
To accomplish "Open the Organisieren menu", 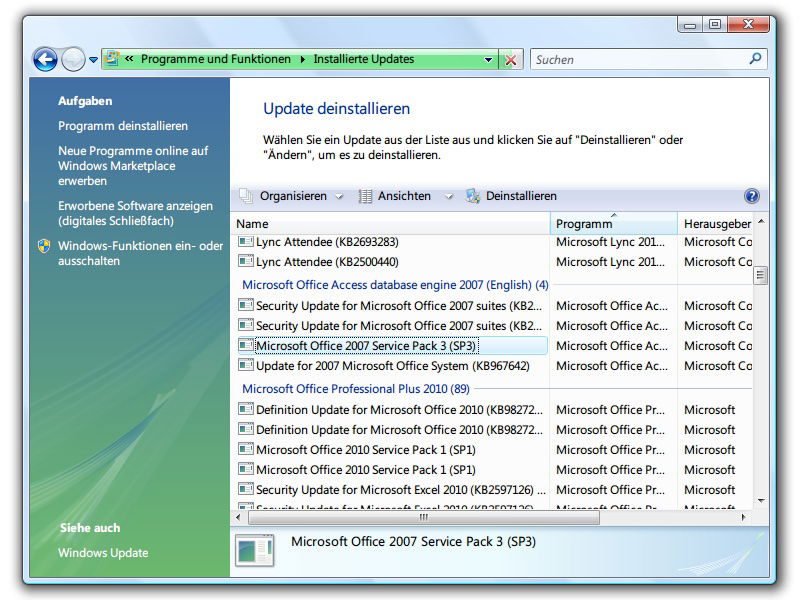I will (293, 196).
